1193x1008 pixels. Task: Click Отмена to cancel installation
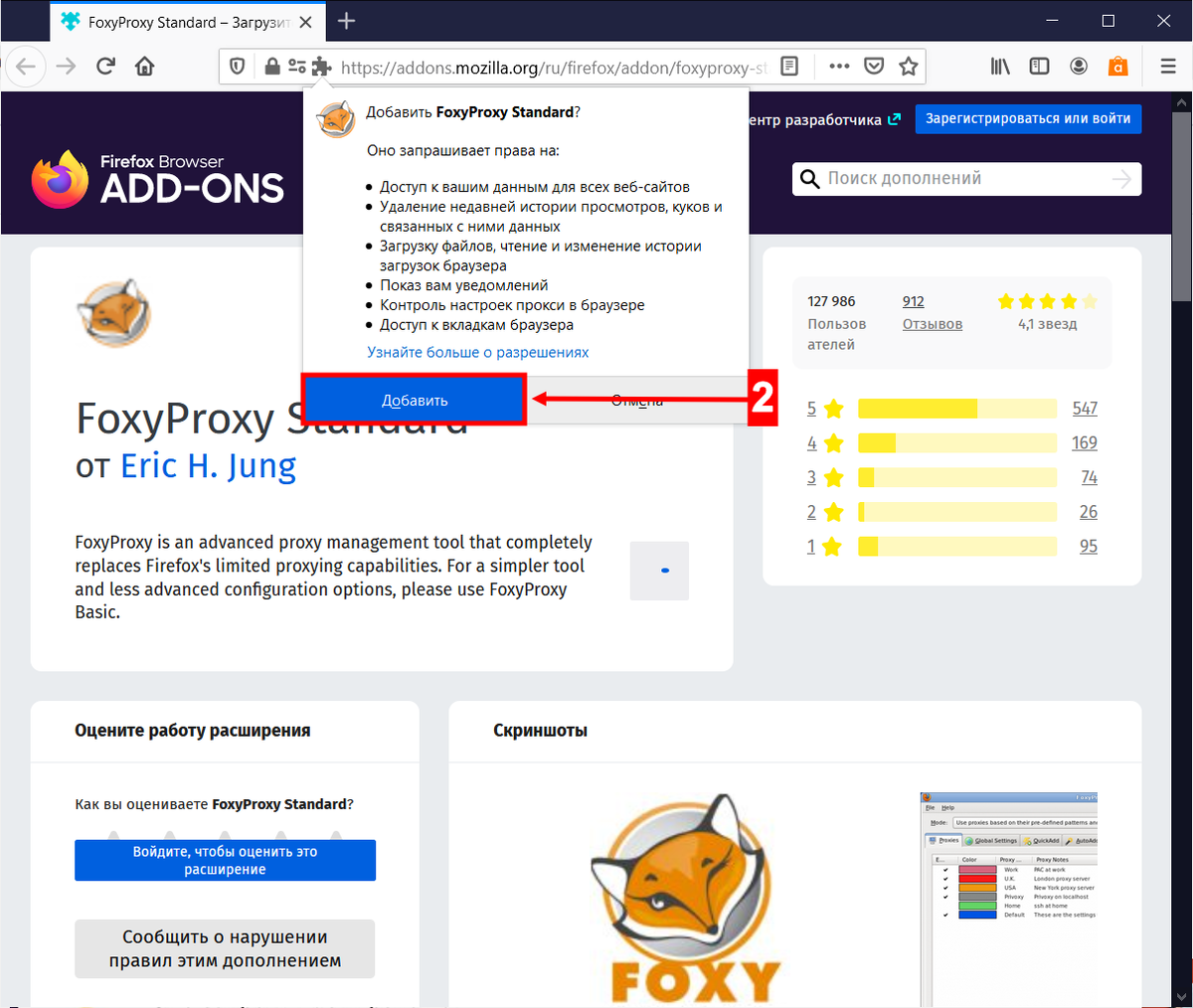coord(637,401)
